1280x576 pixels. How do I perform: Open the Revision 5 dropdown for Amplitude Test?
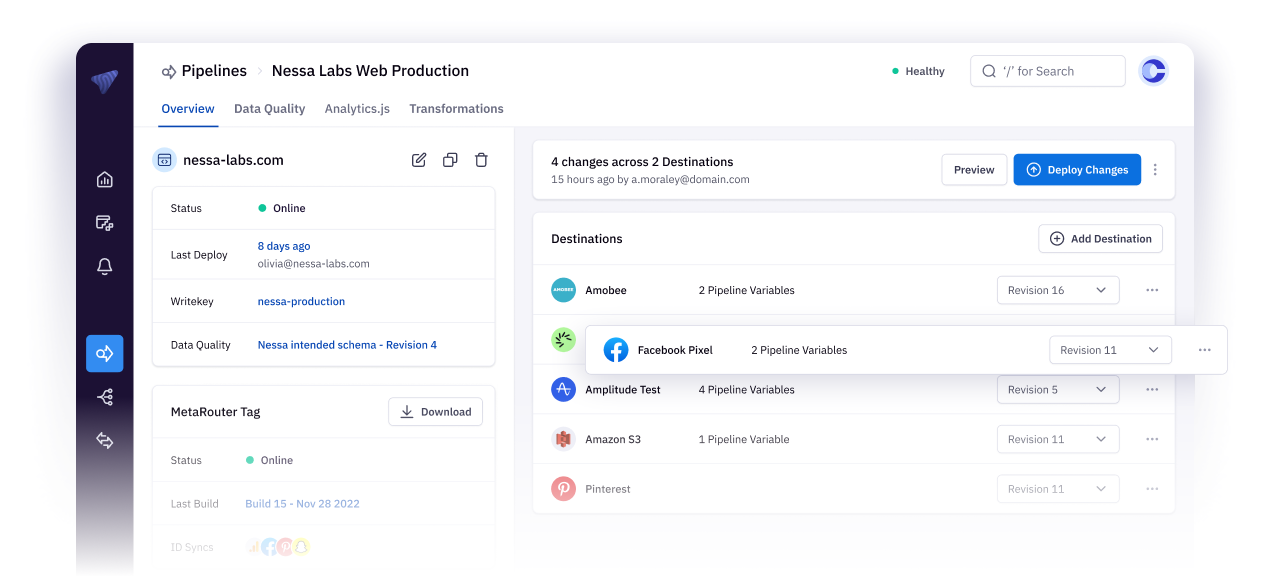[1058, 390]
